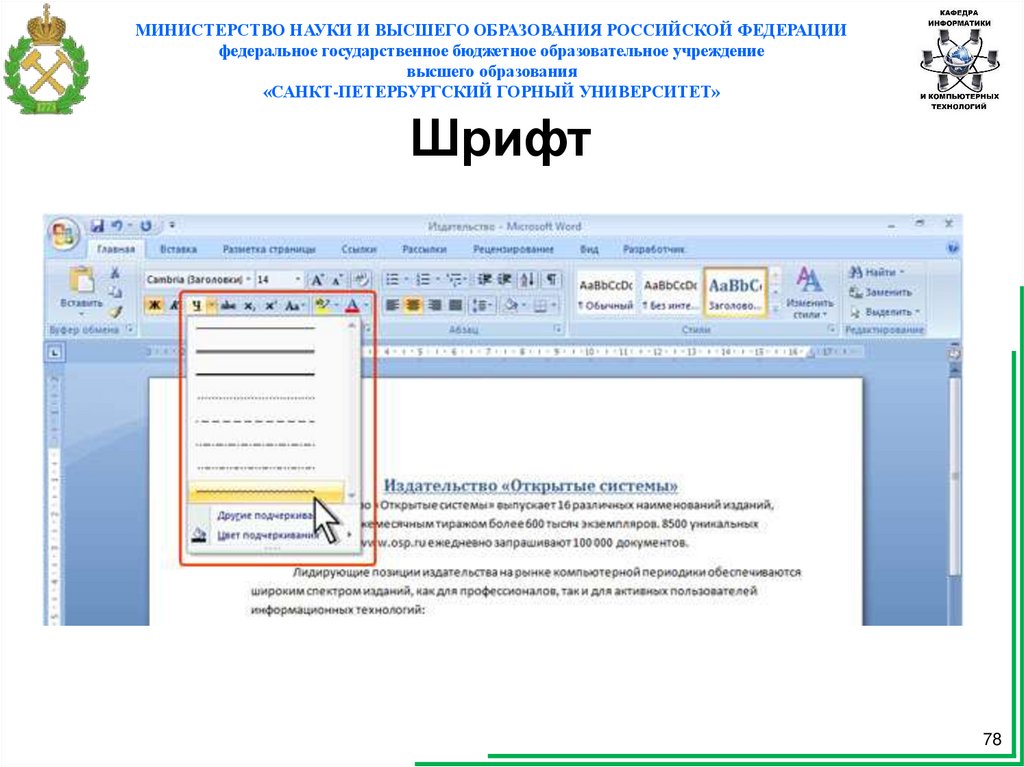Click increase indent icon

(x=505, y=280)
